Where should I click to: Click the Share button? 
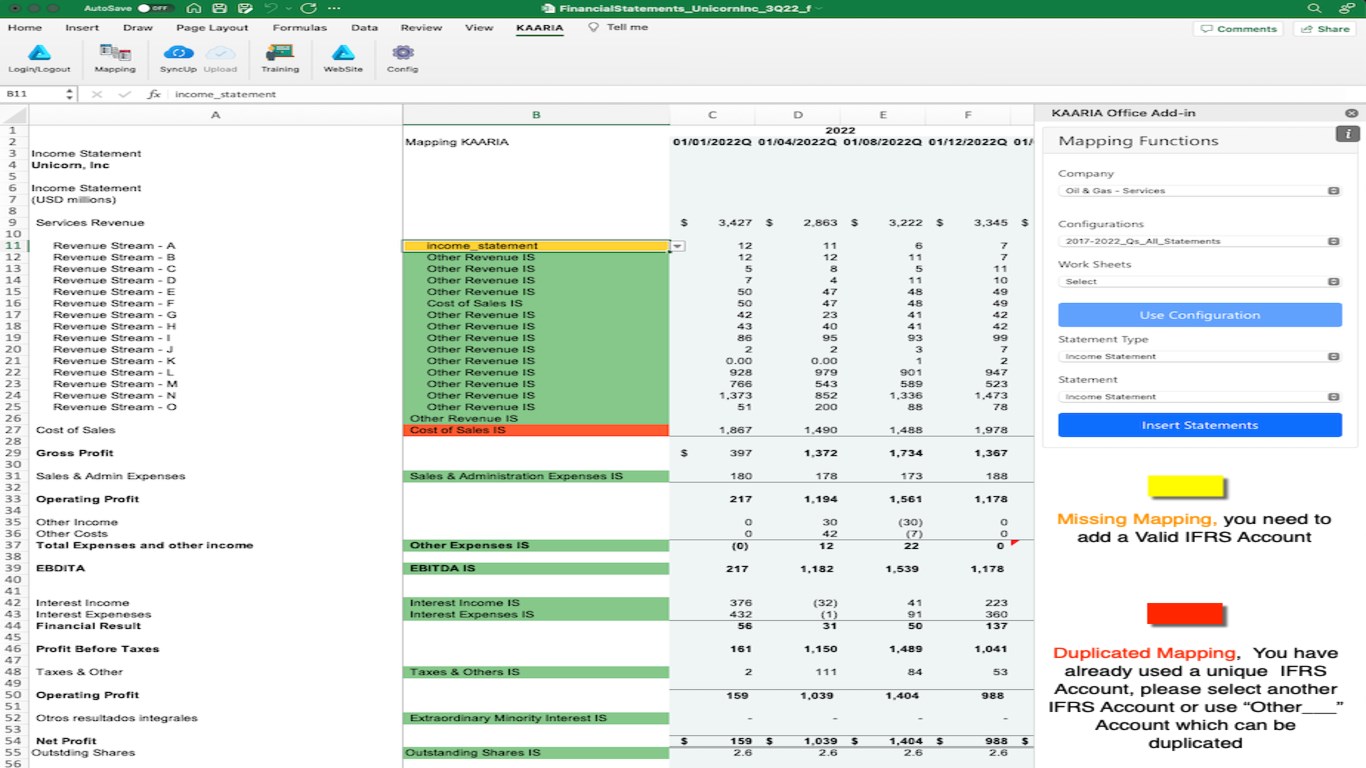(x=1324, y=29)
